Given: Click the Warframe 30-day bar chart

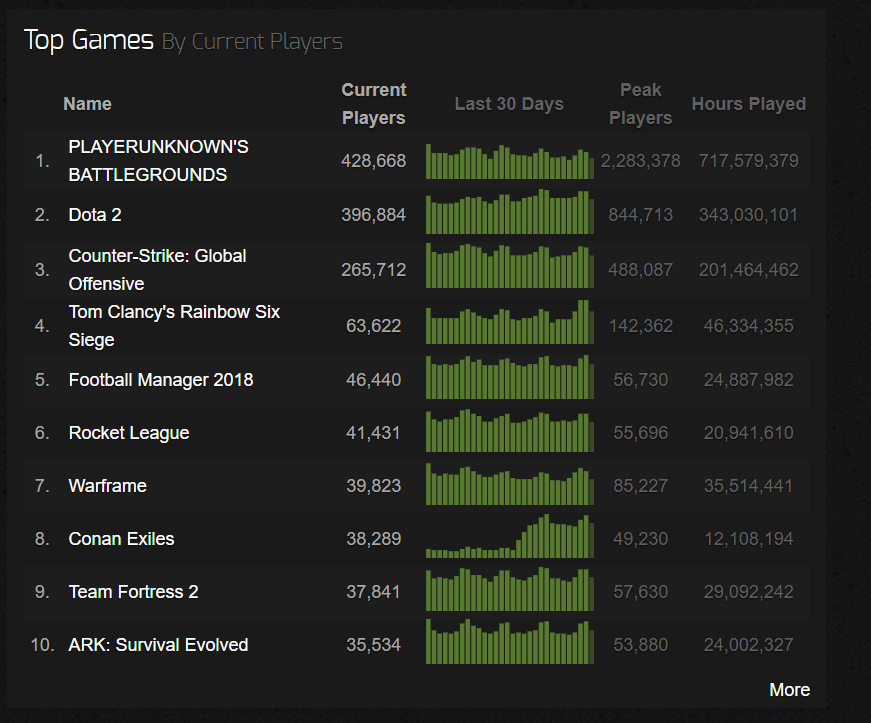Looking at the screenshot, I should point(510,484).
